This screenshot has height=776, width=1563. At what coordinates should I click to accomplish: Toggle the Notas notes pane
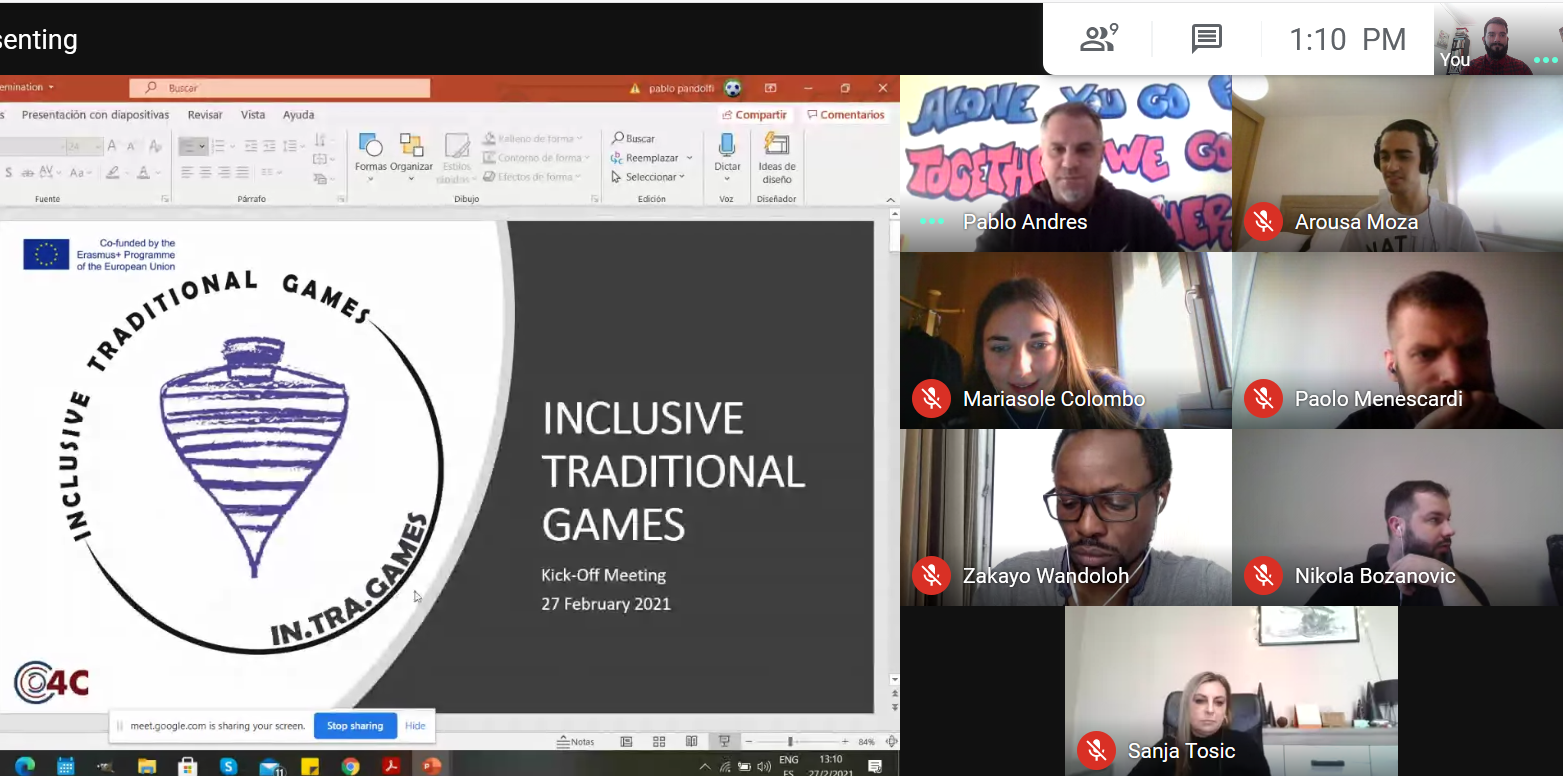pyautogui.click(x=576, y=741)
